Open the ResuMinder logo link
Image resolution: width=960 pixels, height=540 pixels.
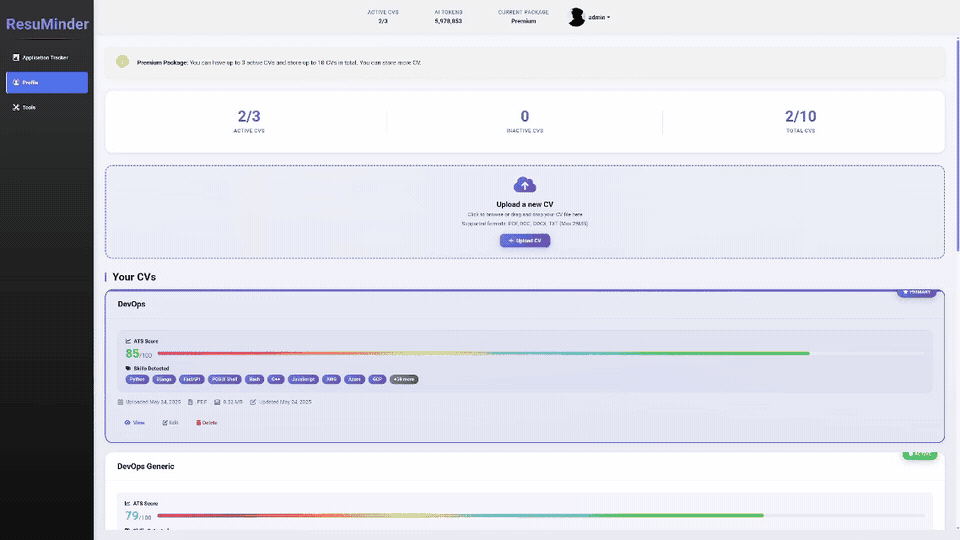[x=47, y=24]
